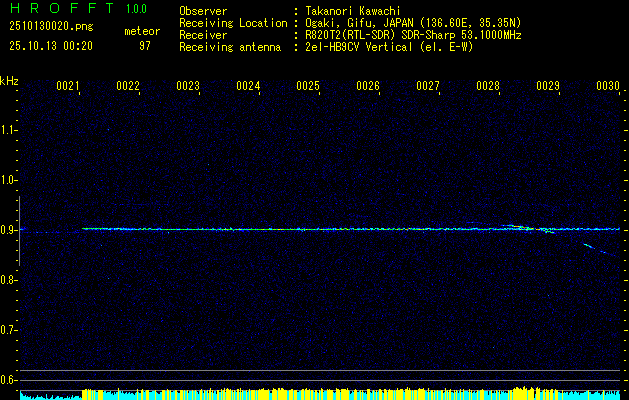The height and width of the screenshot is (400, 629).
Task: Select the 0024 time marker
Action: [248, 87]
